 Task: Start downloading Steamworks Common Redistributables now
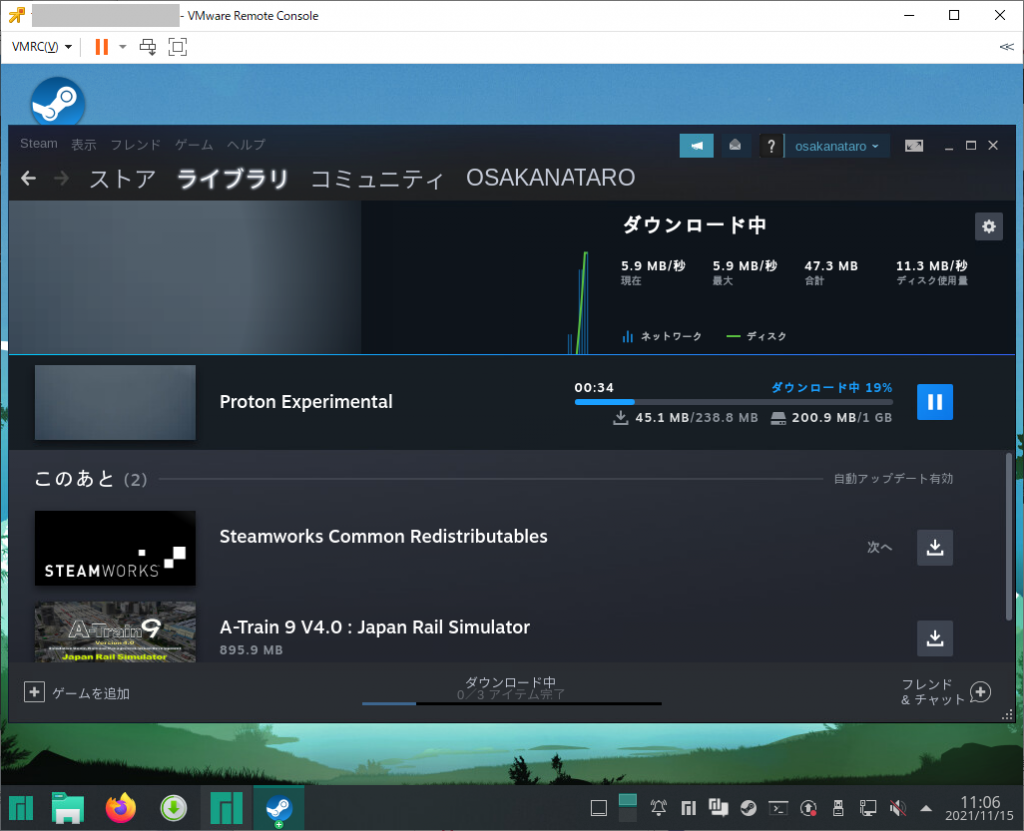935,547
